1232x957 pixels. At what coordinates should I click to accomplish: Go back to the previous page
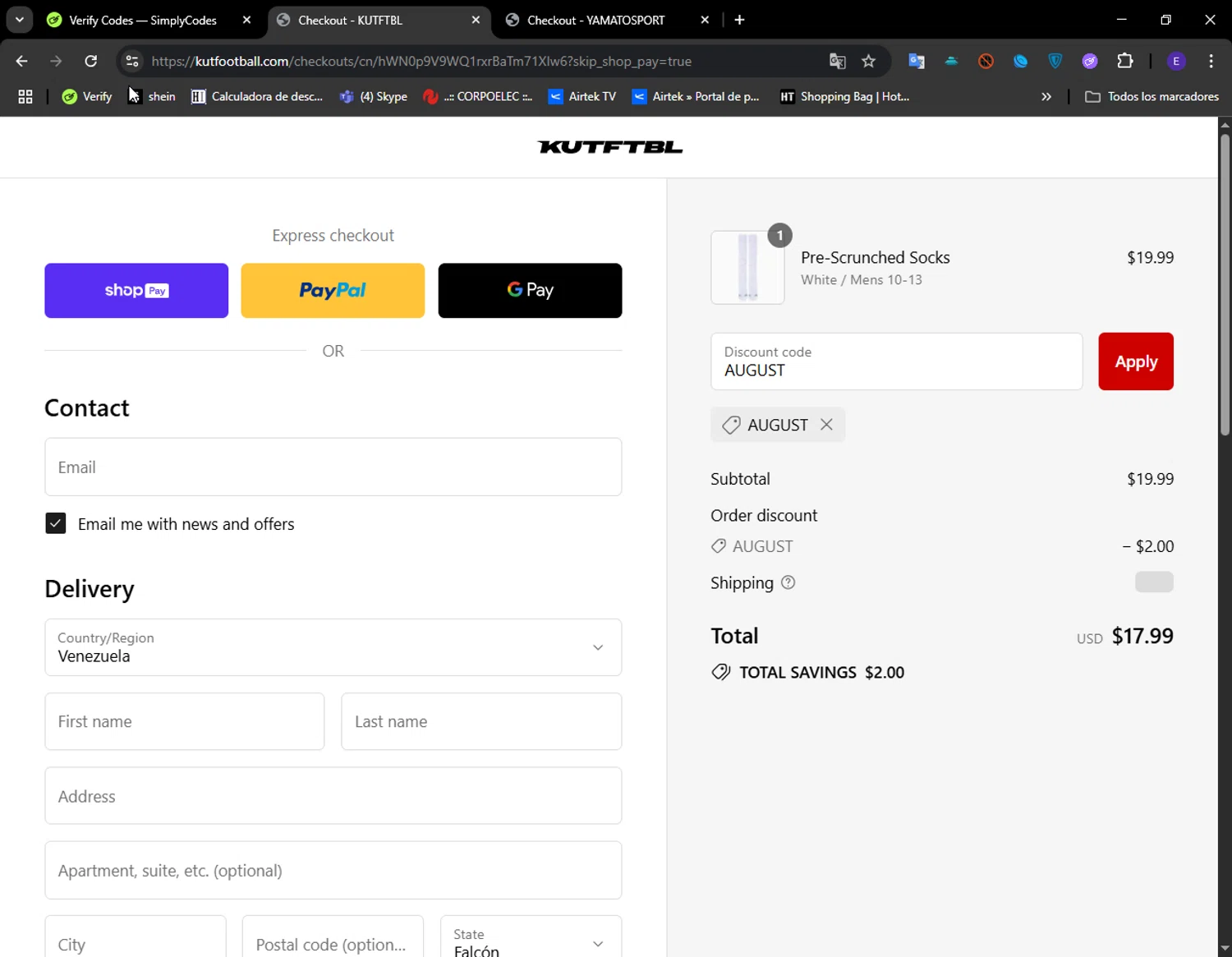[x=22, y=61]
